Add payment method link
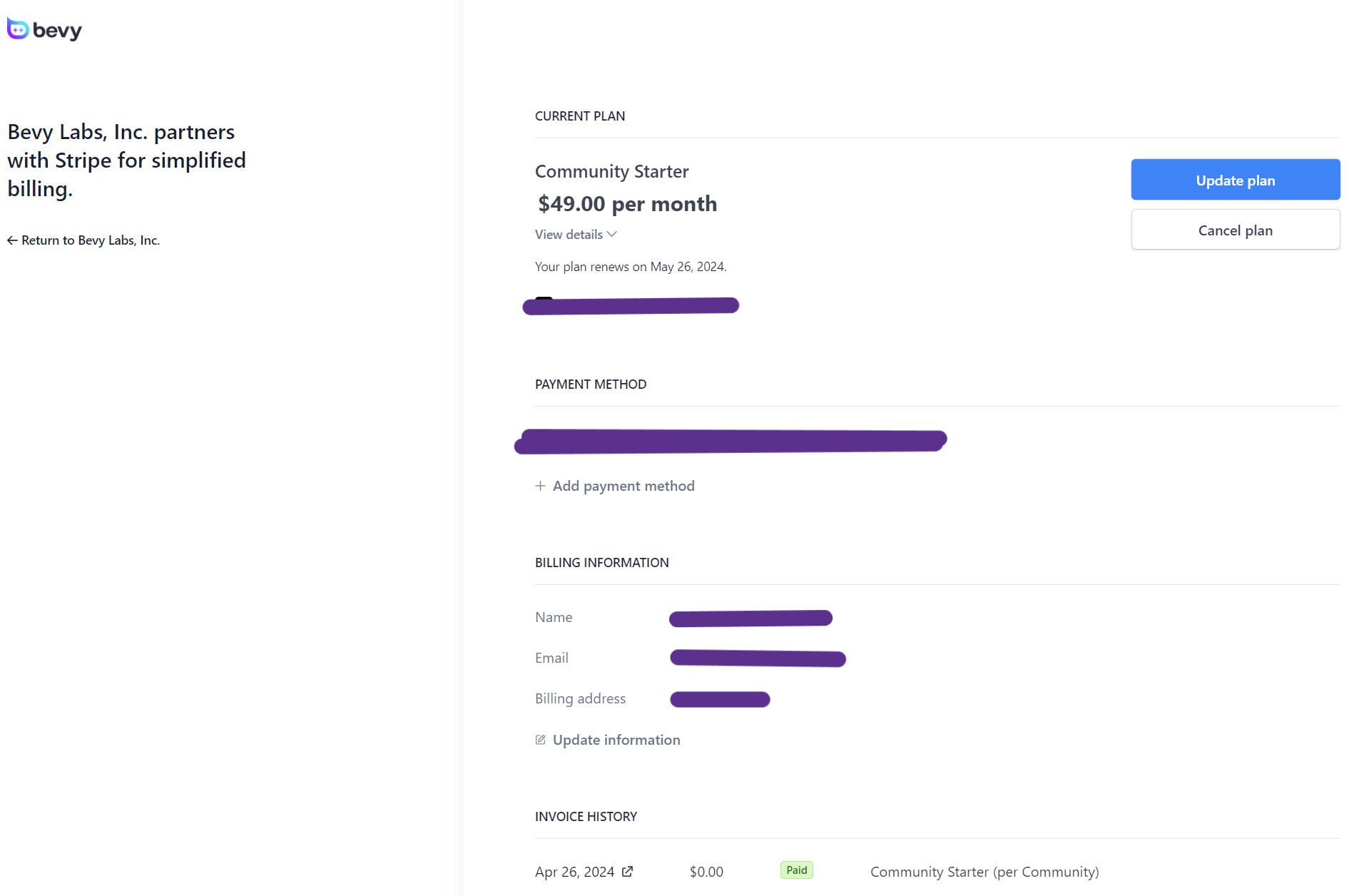1354x896 pixels. point(615,486)
